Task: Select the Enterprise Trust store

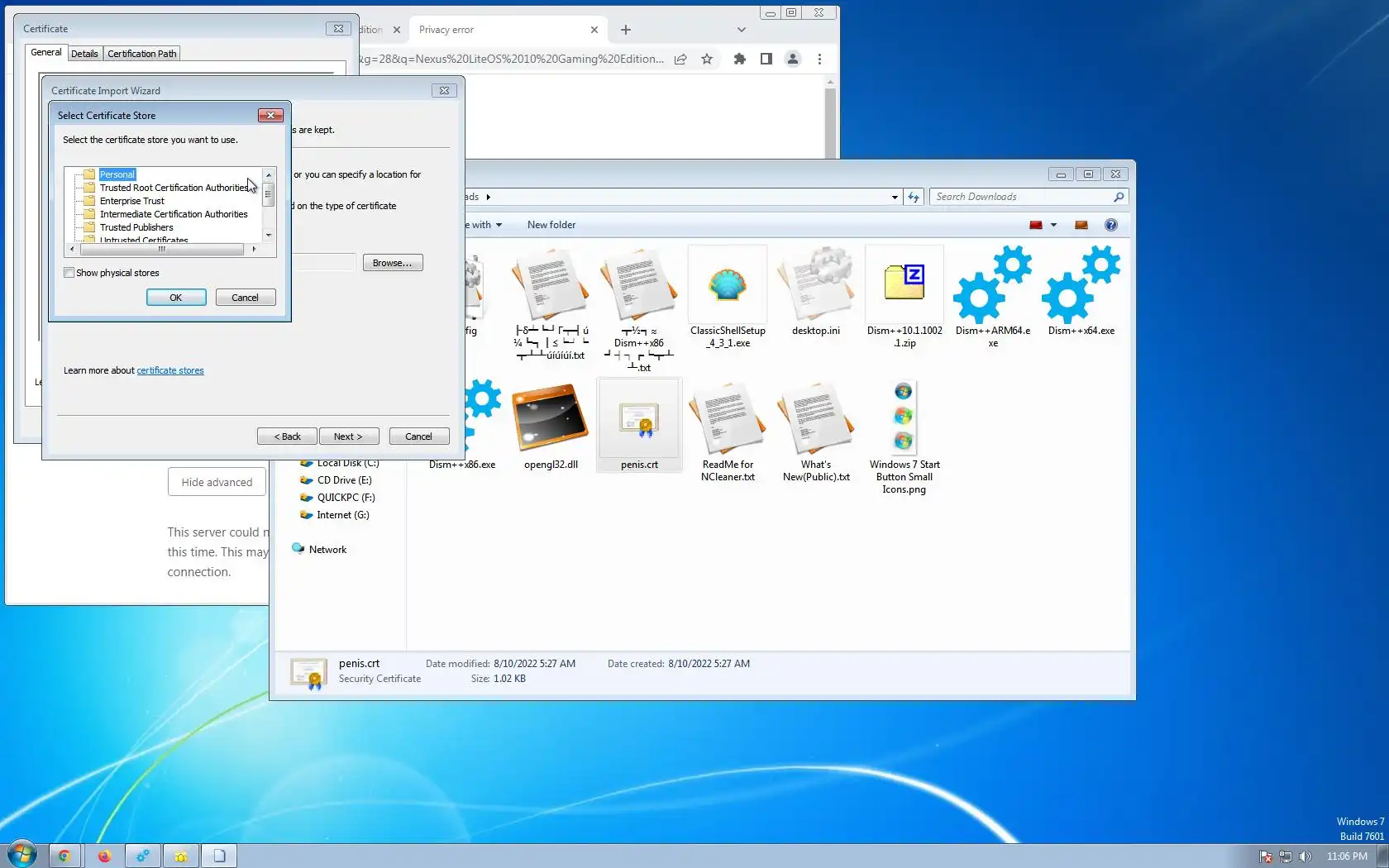Action: tap(132, 201)
